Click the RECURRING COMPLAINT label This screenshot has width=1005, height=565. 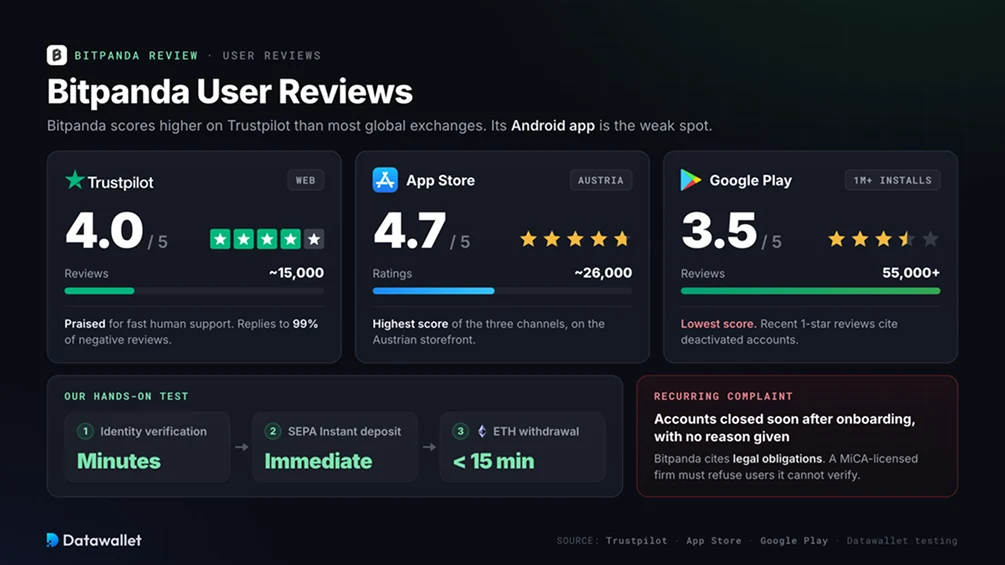tap(723, 397)
